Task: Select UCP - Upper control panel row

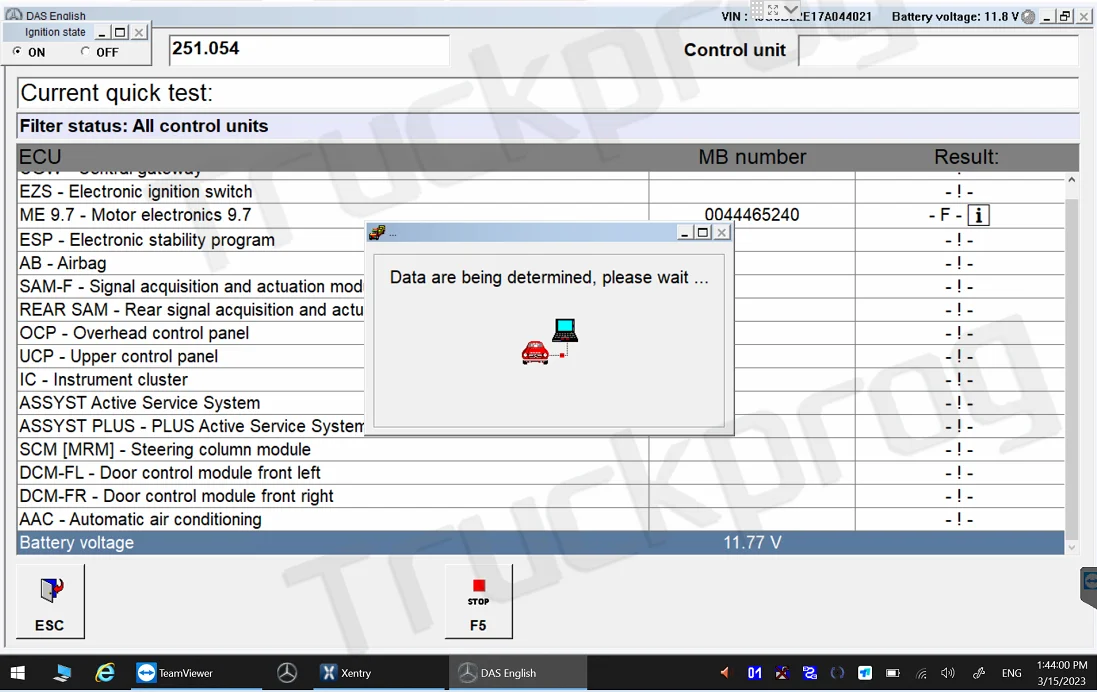Action: coord(540,356)
